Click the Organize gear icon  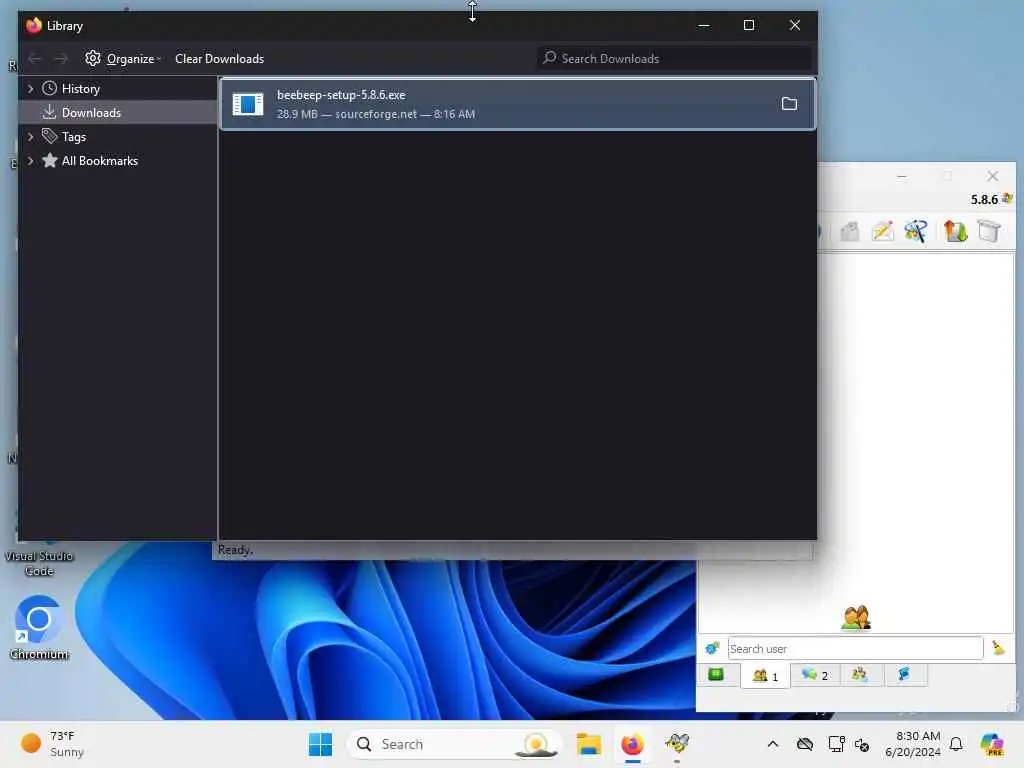93,58
